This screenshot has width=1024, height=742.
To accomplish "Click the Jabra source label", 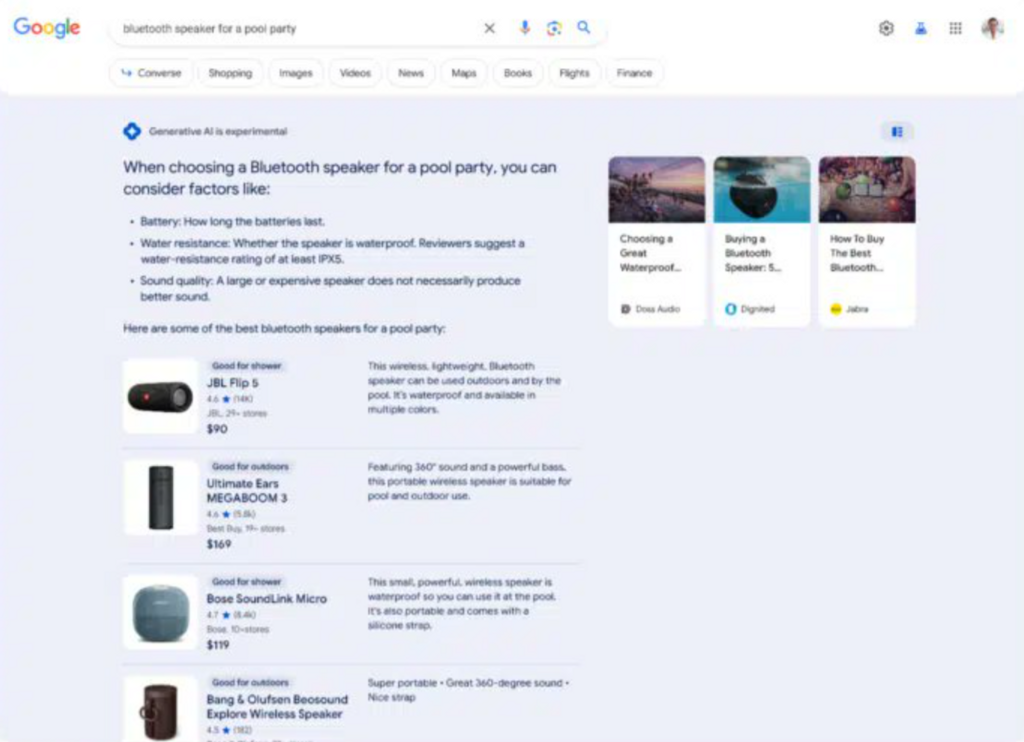I will tap(849, 309).
